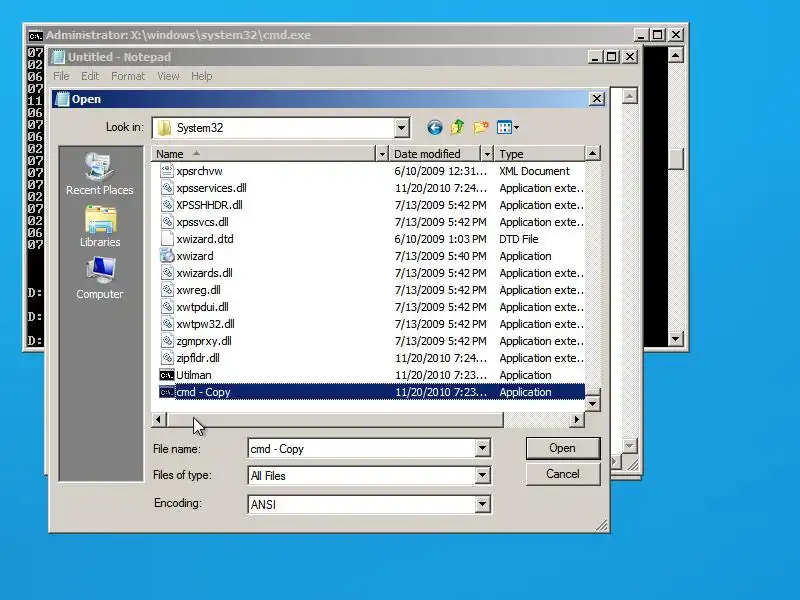The image size is (800, 600).
Task: Click the xwtpw32.dll file icon
Action: click(x=167, y=324)
